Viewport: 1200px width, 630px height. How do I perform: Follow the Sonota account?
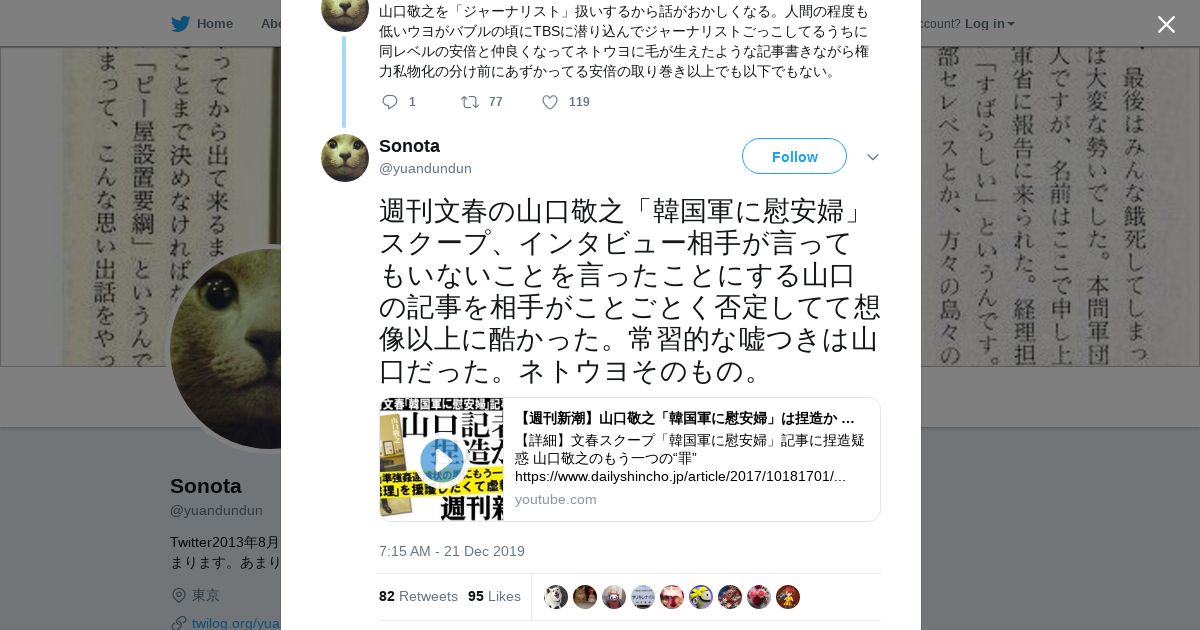click(794, 157)
